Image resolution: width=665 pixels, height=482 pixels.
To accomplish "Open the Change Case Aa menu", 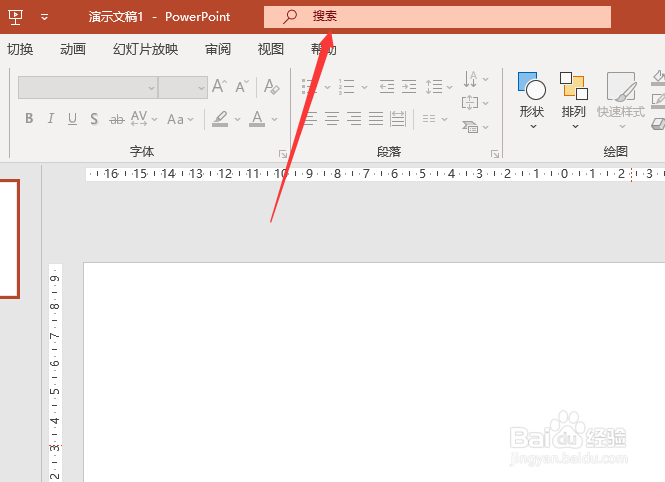I will [180, 120].
